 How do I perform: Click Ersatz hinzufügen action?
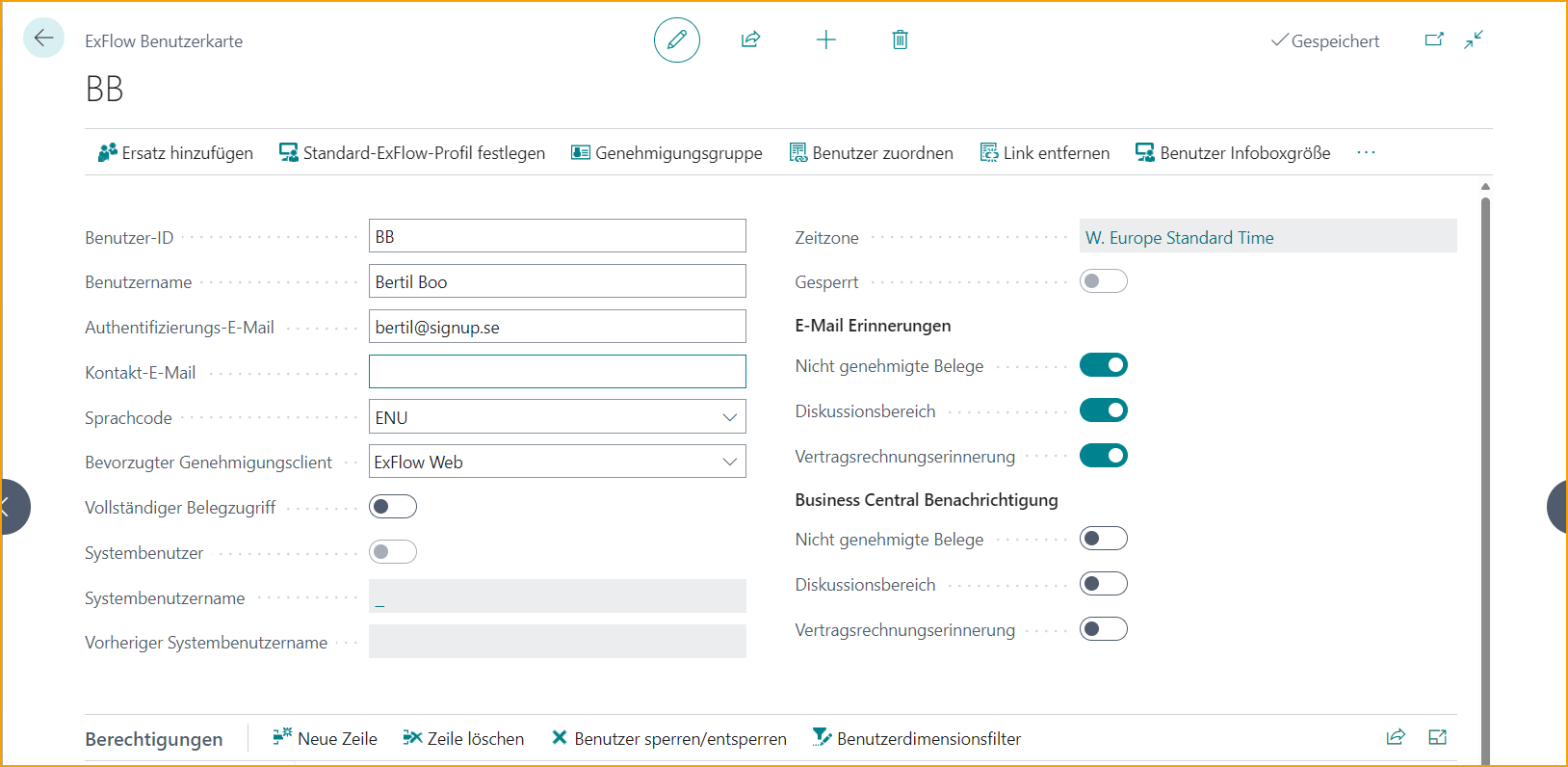(175, 153)
